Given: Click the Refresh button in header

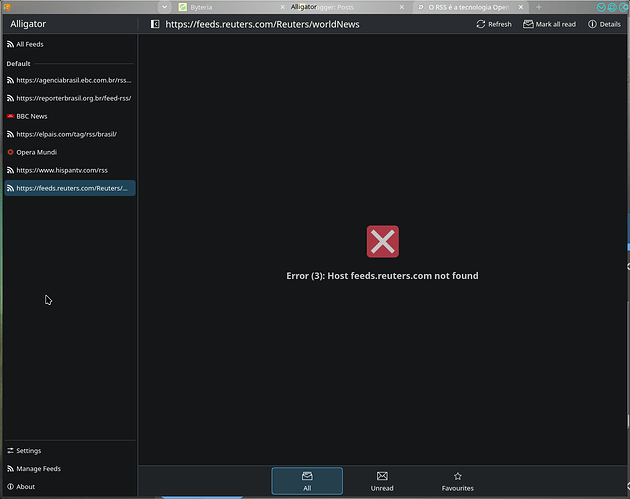Looking at the screenshot, I should pyautogui.click(x=493, y=24).
